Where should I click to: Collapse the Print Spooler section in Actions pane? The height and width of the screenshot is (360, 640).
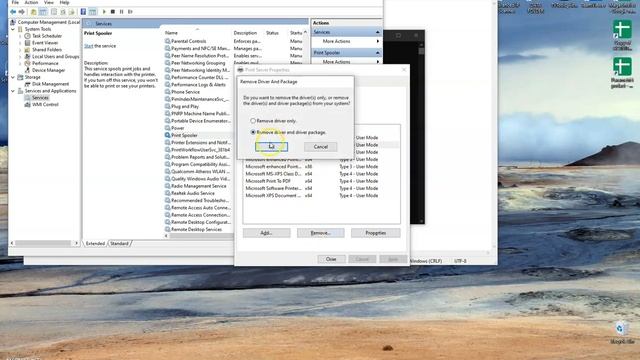click(378, 53)
